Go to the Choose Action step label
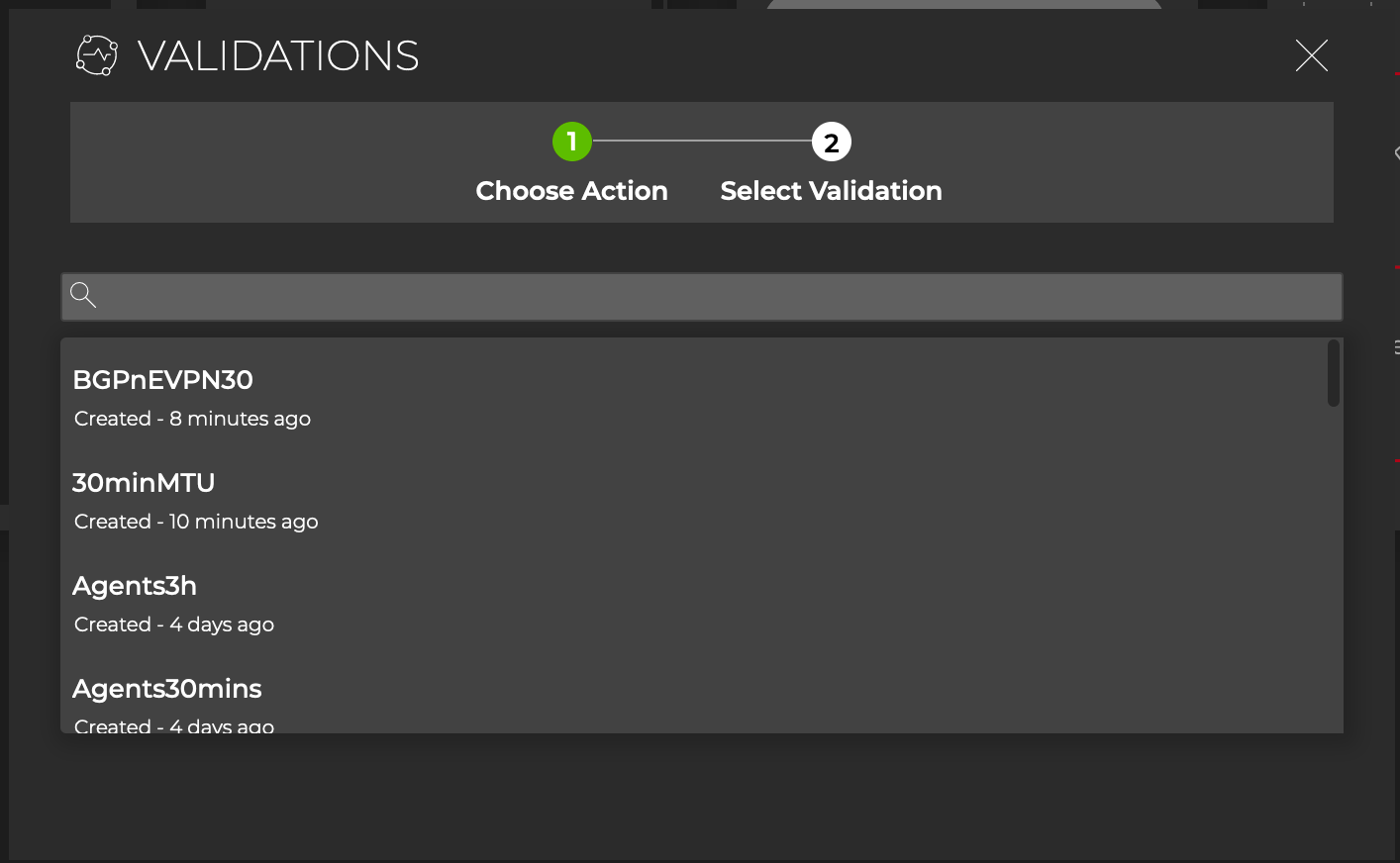This screenshot has height=863, width=1400. pyautogui.click(x=571, y=191)
